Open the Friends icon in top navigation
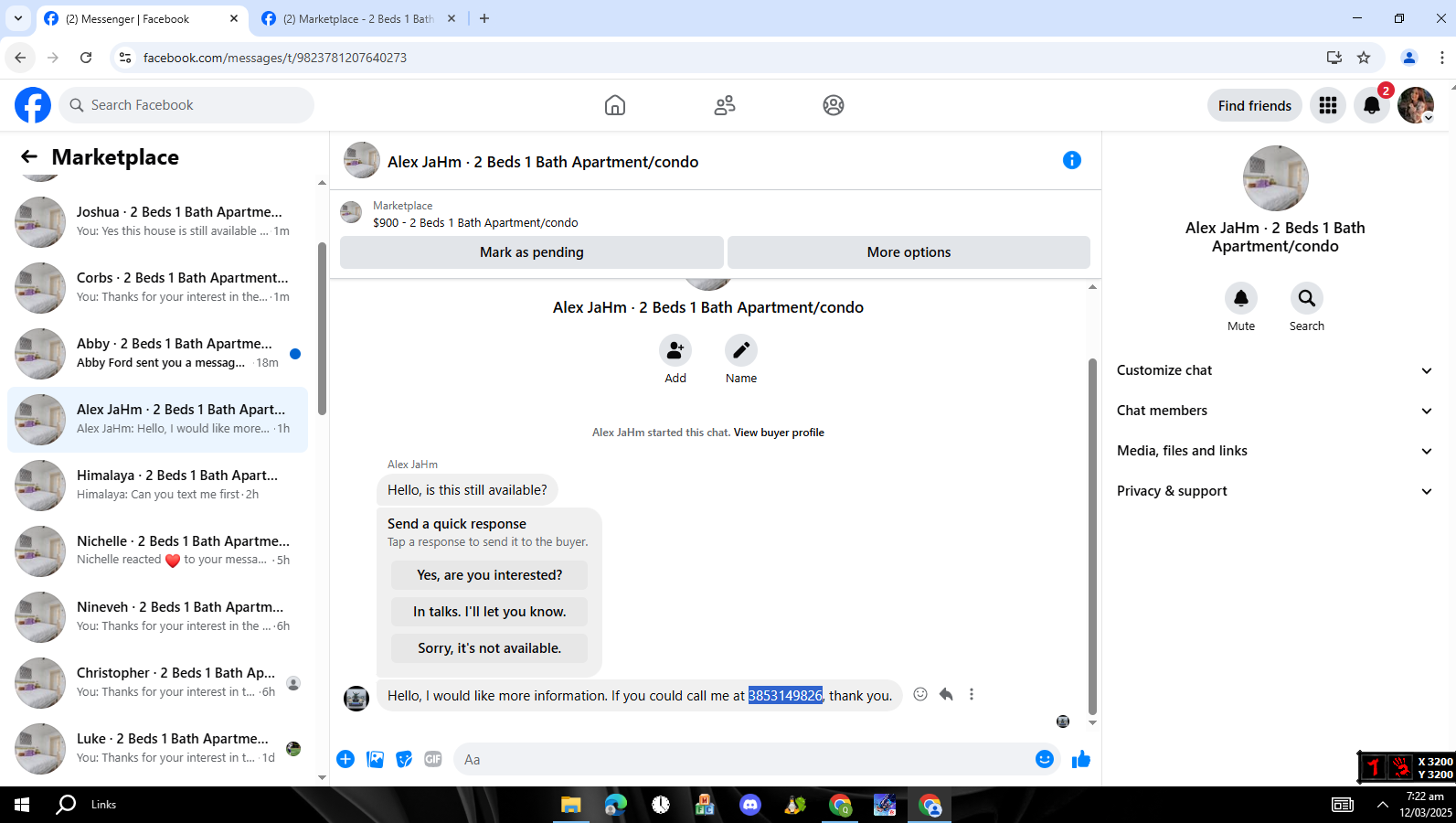The image size is (1456, 823). point(725,105)
